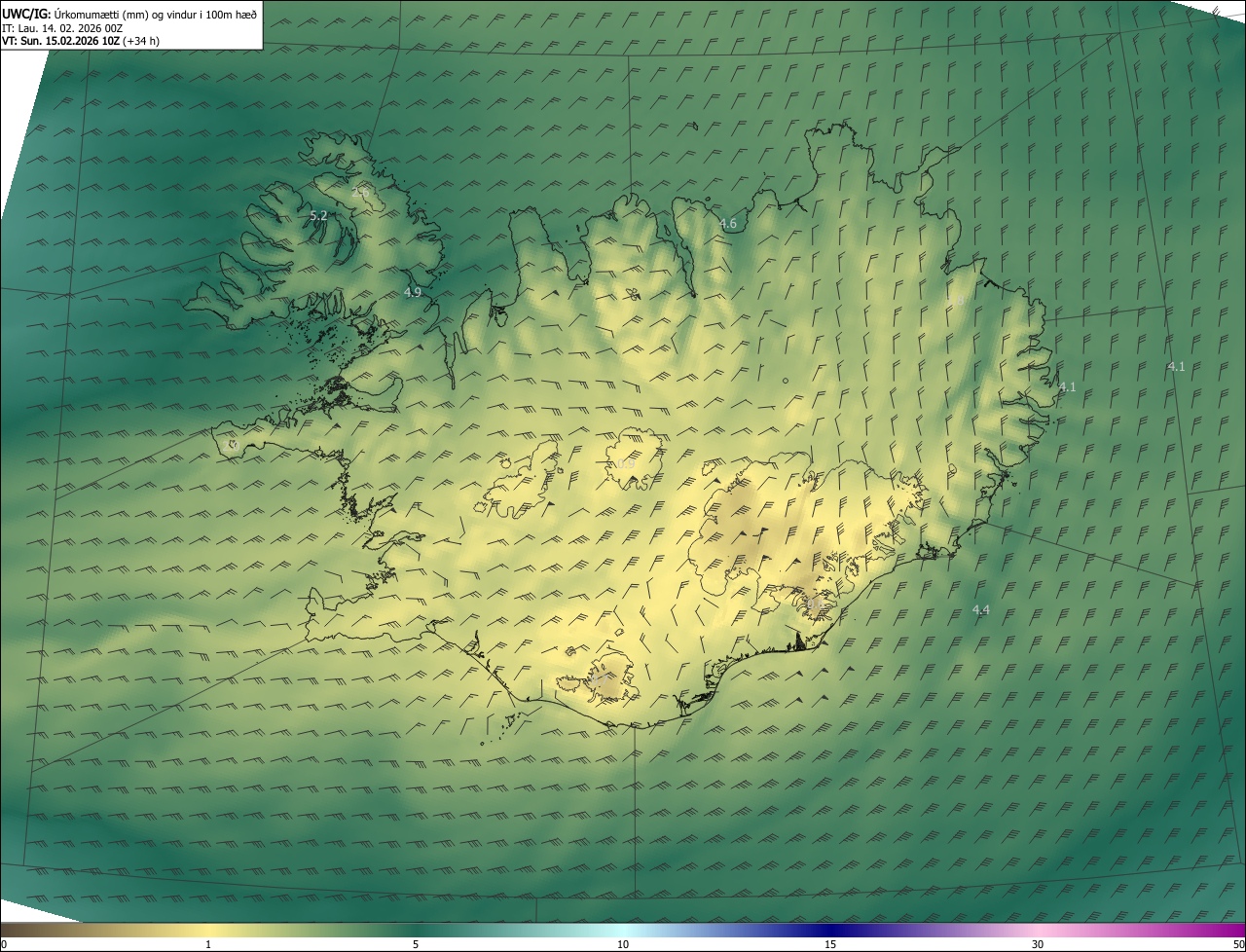The width and height of the screenshot is (1246, 952).
Task: Click the 4.6 value on the north coast
Action: [x=728, y=224]
